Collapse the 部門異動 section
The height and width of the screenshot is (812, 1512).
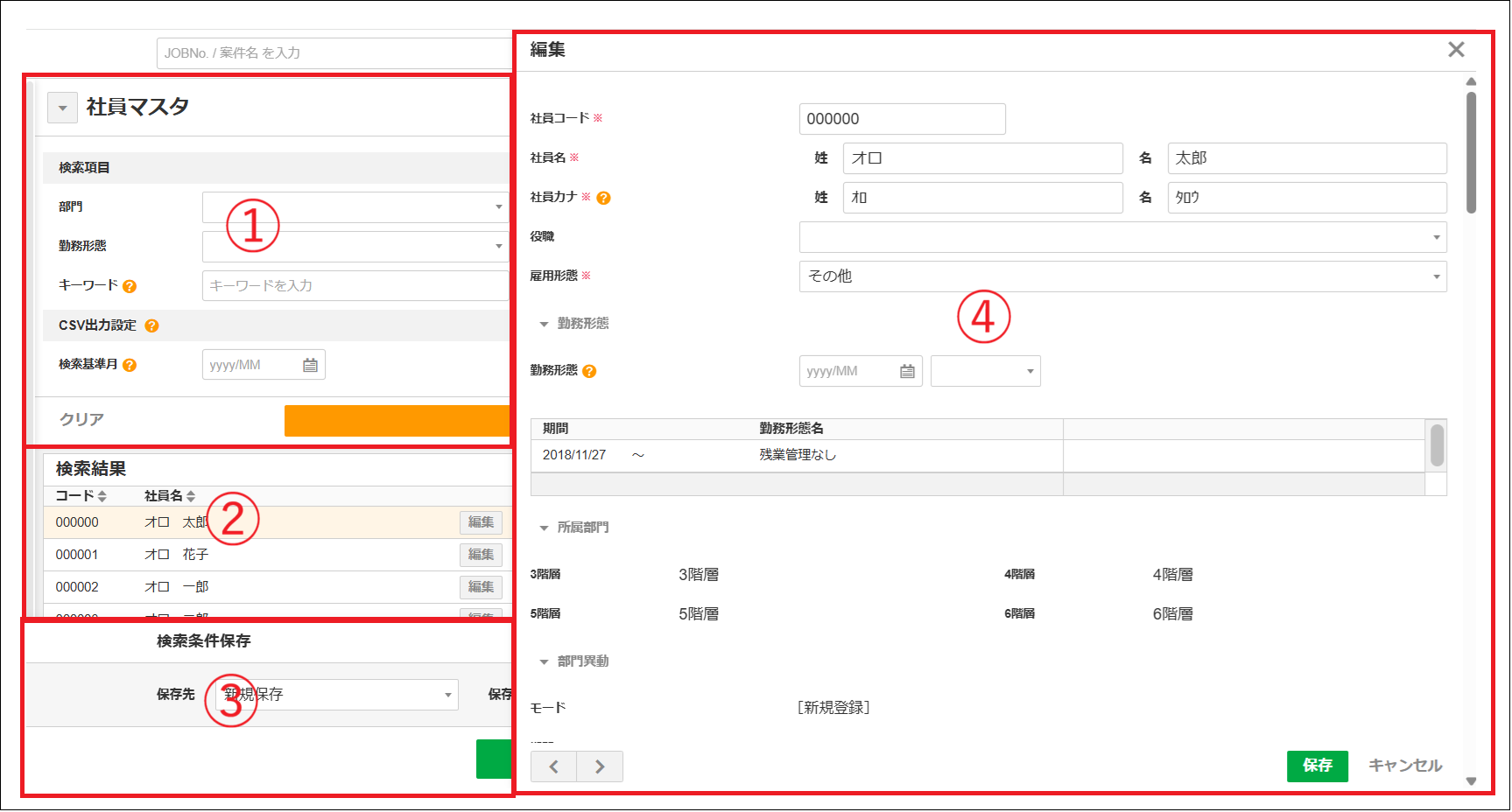(544, 661)
